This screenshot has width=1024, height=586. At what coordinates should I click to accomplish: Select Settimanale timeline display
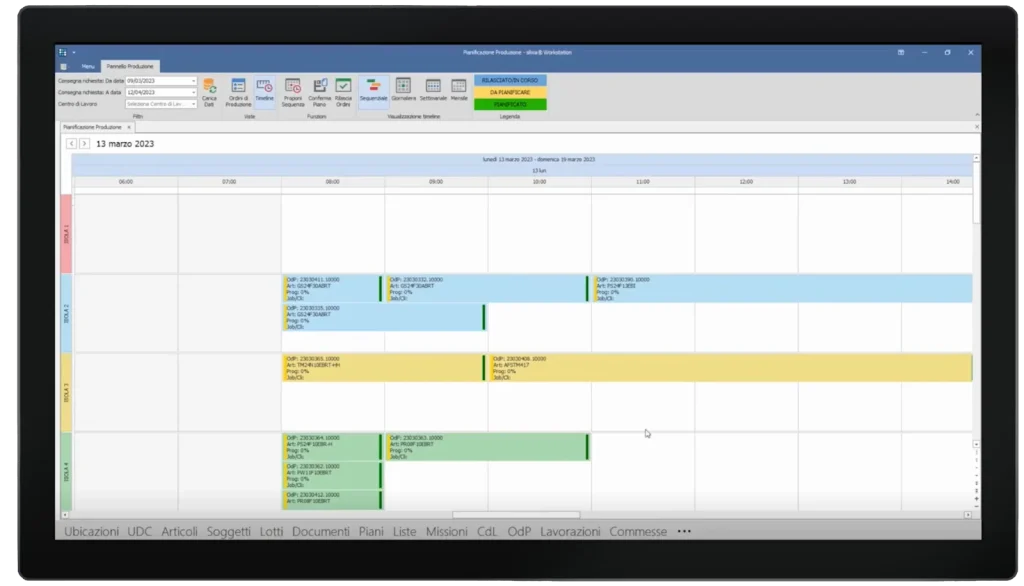point(433,91)
